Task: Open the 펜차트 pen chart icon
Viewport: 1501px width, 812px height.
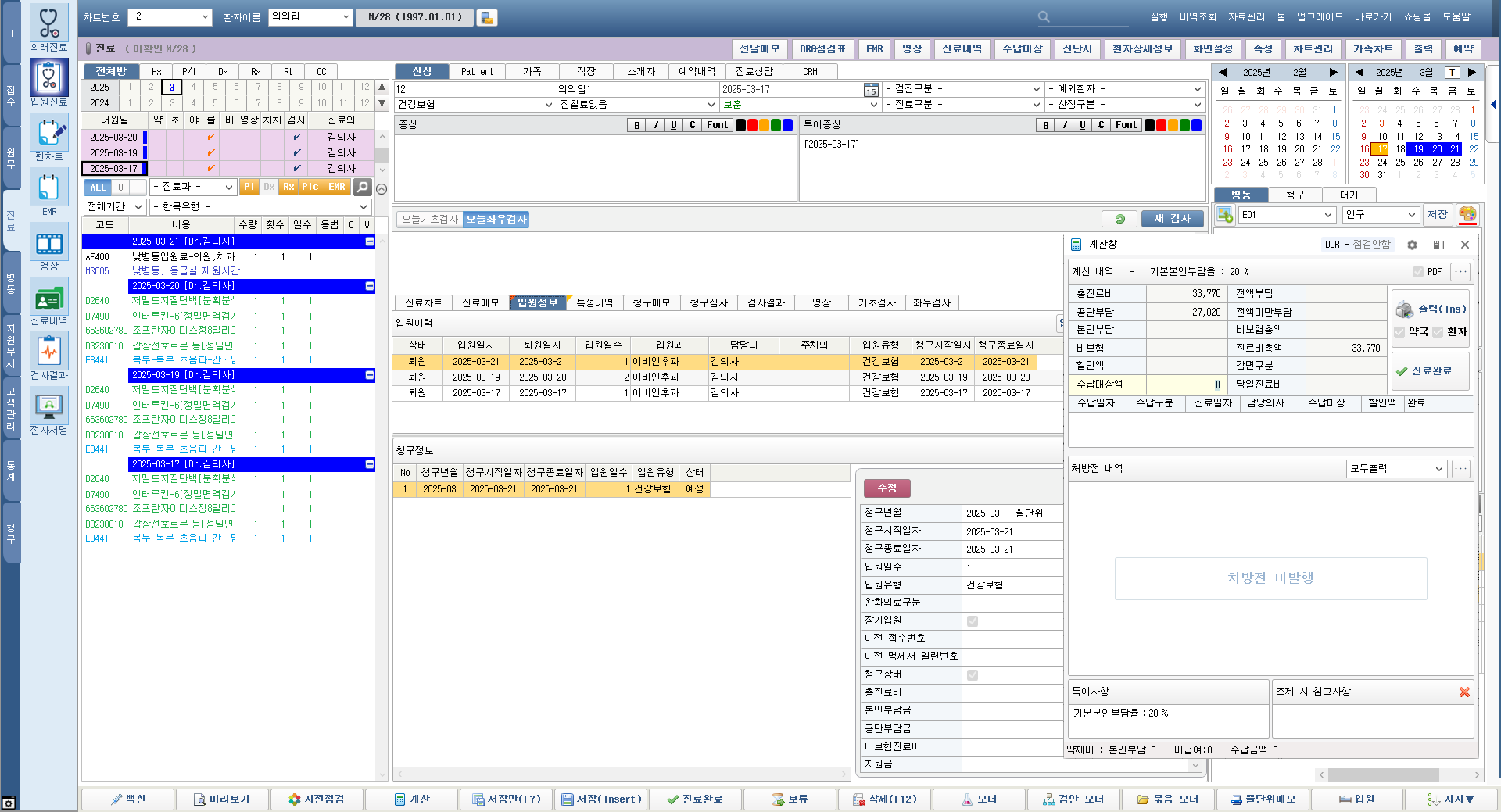Action: tap(48, 134)
